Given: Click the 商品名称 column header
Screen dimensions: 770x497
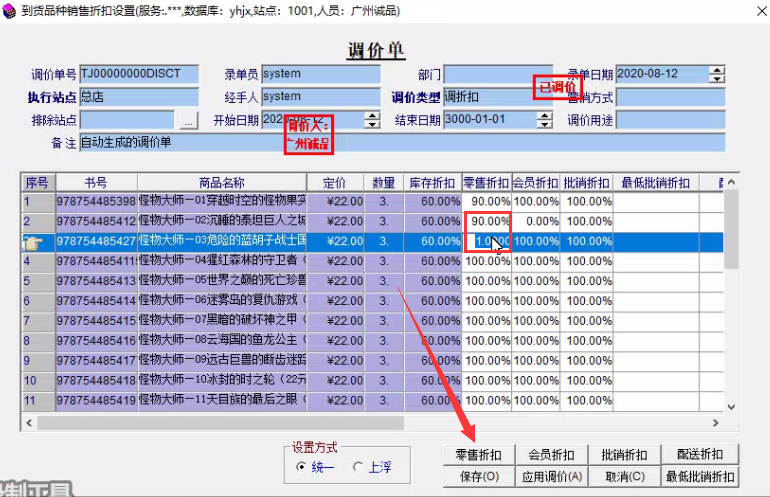Looking at the screenshot, I should [x=222, y=183].
